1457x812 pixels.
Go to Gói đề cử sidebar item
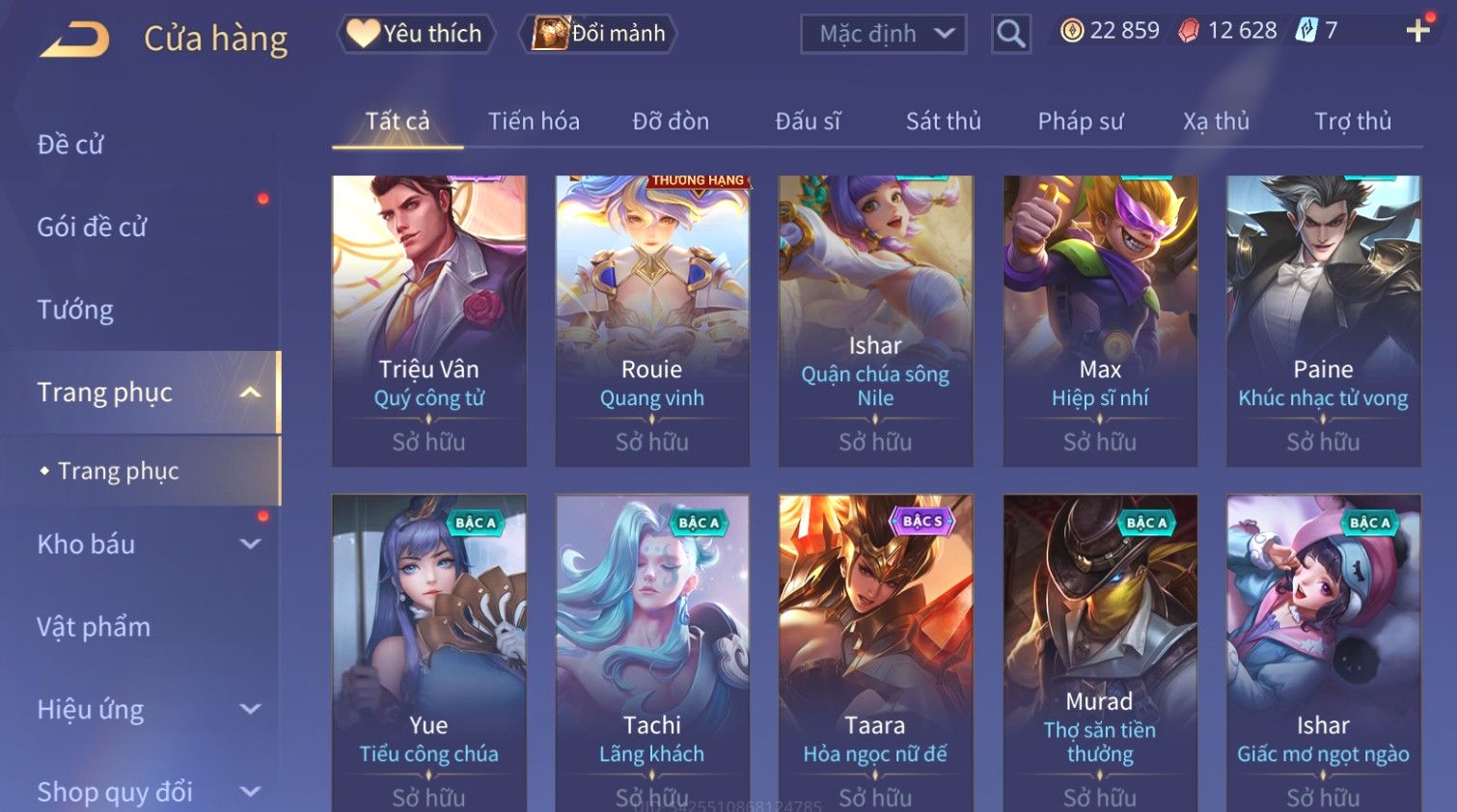click(92, 228)
